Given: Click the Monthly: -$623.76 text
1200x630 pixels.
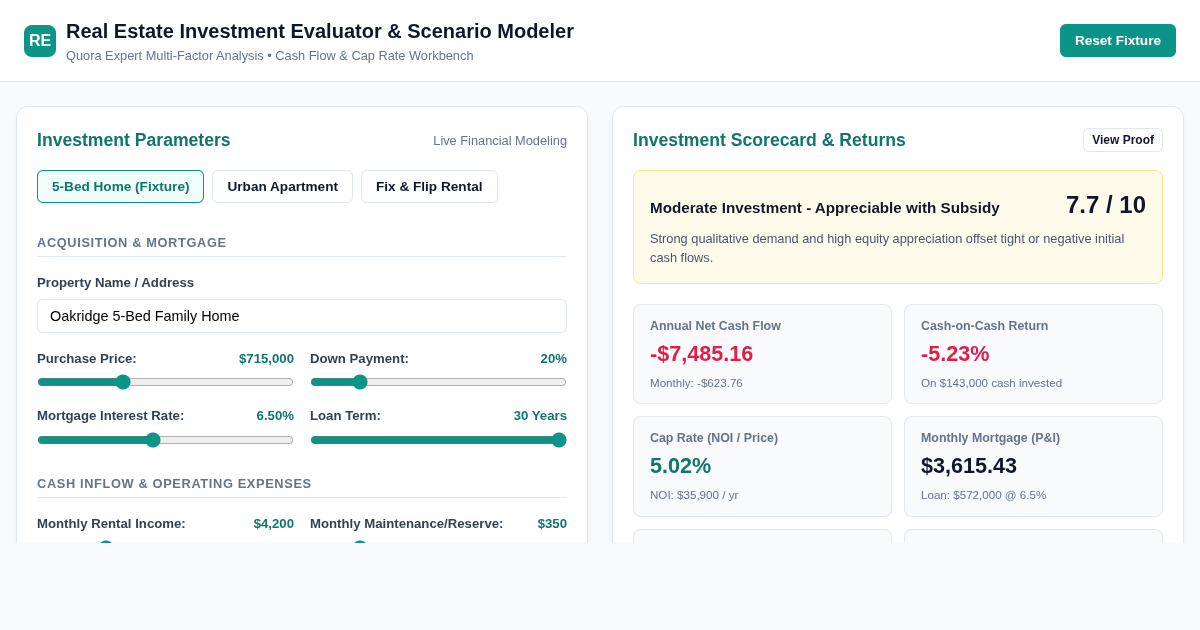Looking at the screenshot, I should [x=696, y=383].
